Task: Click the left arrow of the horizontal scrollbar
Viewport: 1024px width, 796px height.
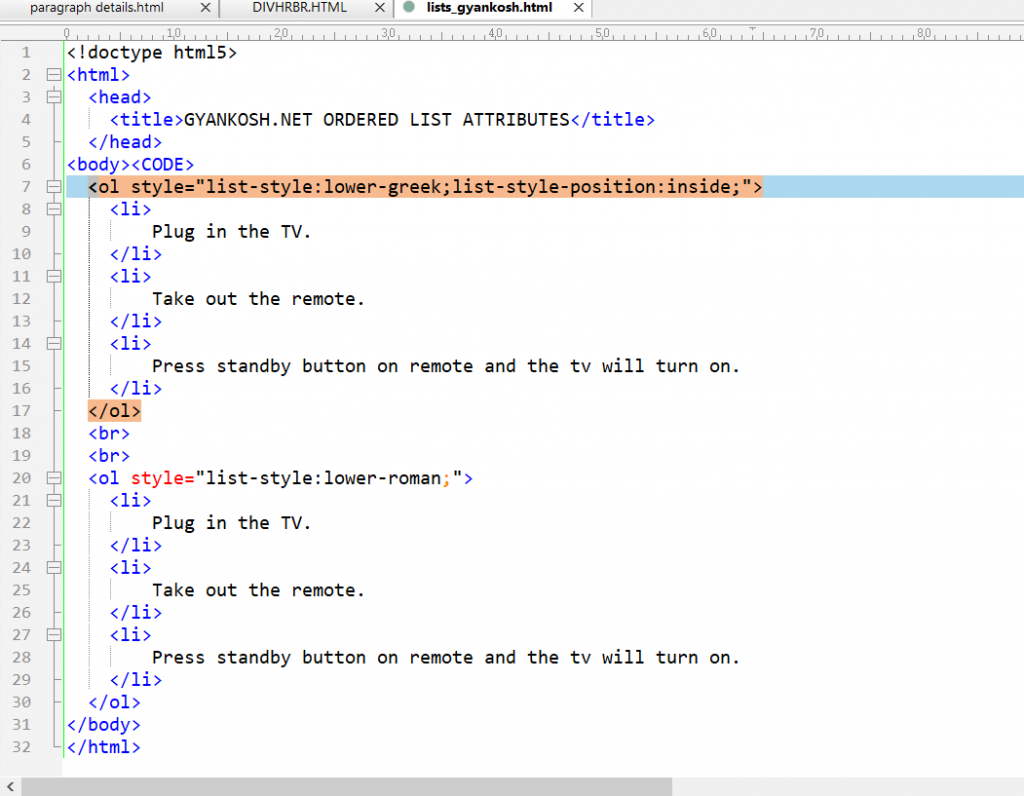Action: click(x=9, y=788)
